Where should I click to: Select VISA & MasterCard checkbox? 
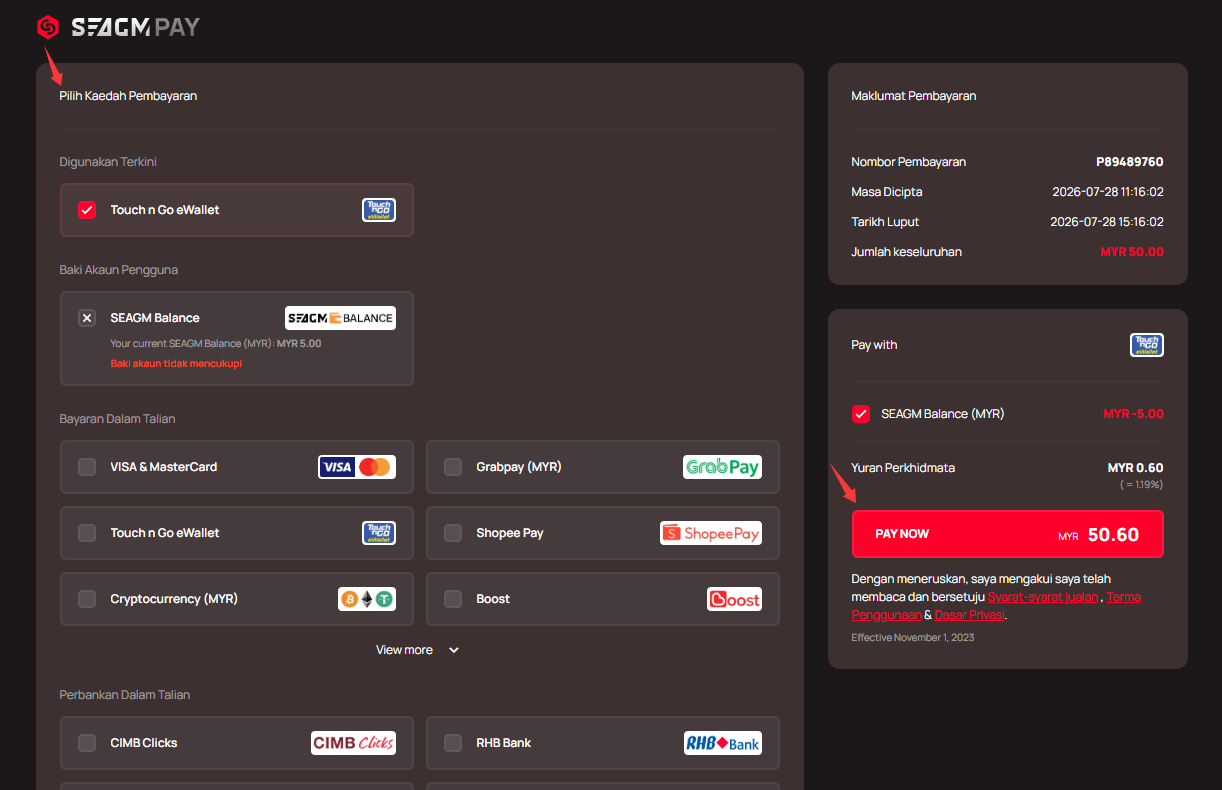[87, 467]
